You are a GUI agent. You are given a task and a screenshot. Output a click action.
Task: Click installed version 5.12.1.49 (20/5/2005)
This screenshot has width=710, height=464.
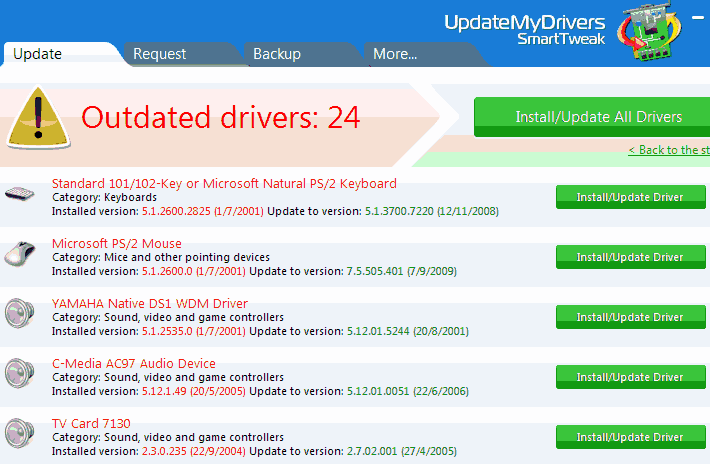(x=194, y=391)
